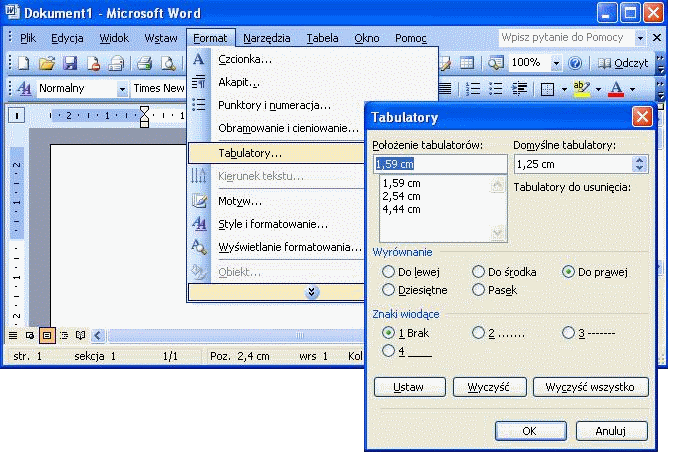
Task: Switch to Normal view icon in status area
Action: click(13, 335)
